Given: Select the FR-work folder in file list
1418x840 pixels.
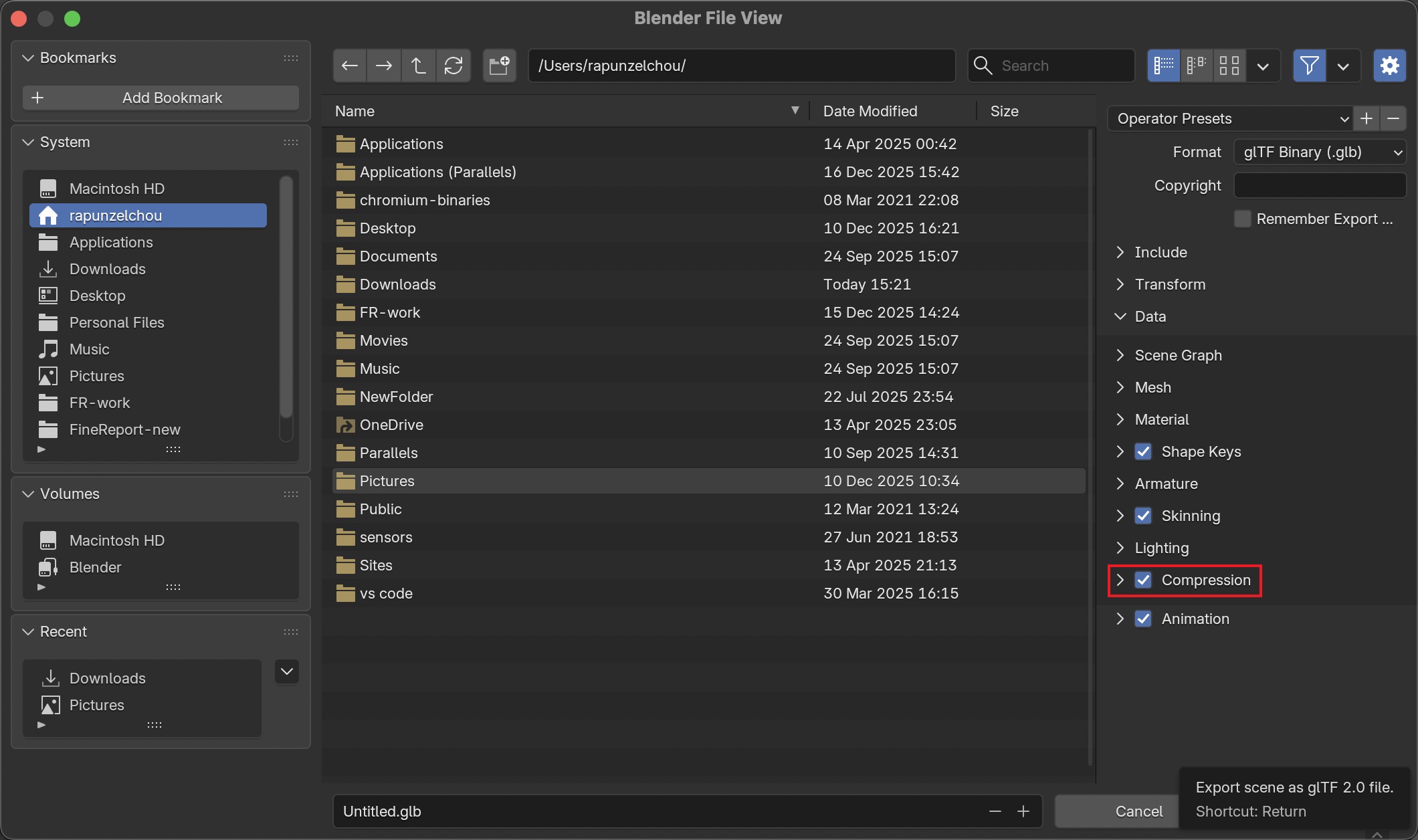Looking at the screenshot, I should point(709,312).
